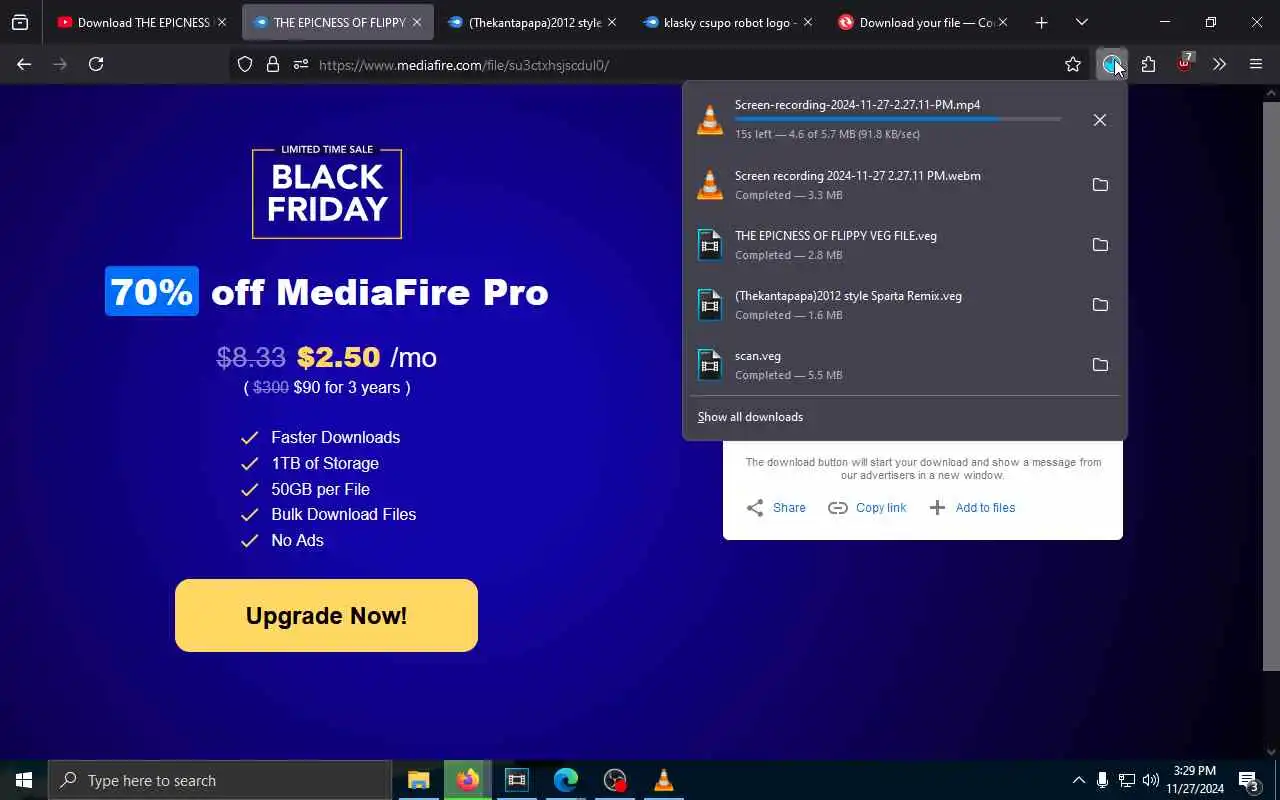This screenshot has height=800, width=1280.
Task: Open Vegas Pro from taskbar
Action: [x=516, y=780]
